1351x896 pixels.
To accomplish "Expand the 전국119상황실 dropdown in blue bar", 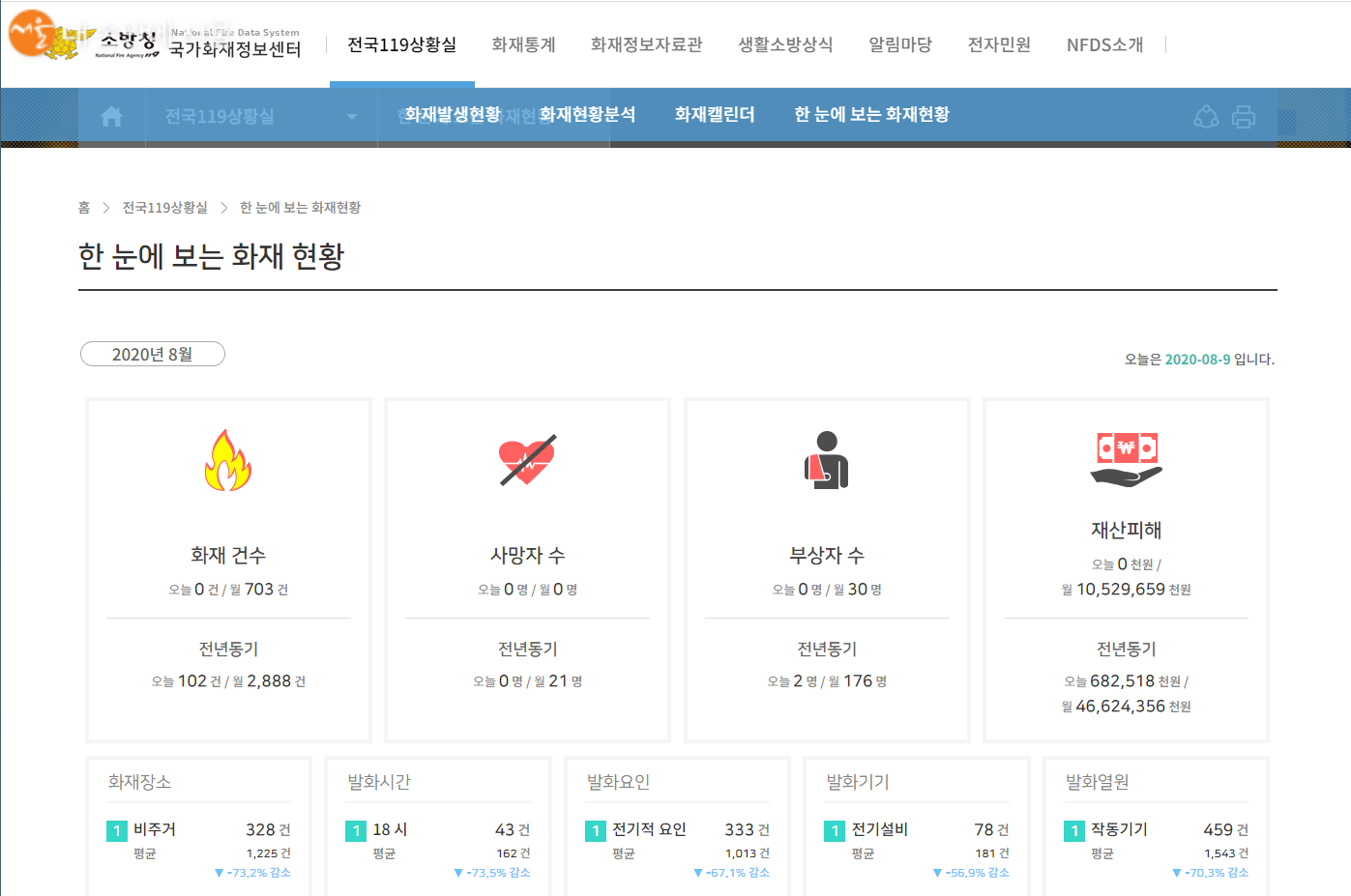I will (x=351, y=117).
